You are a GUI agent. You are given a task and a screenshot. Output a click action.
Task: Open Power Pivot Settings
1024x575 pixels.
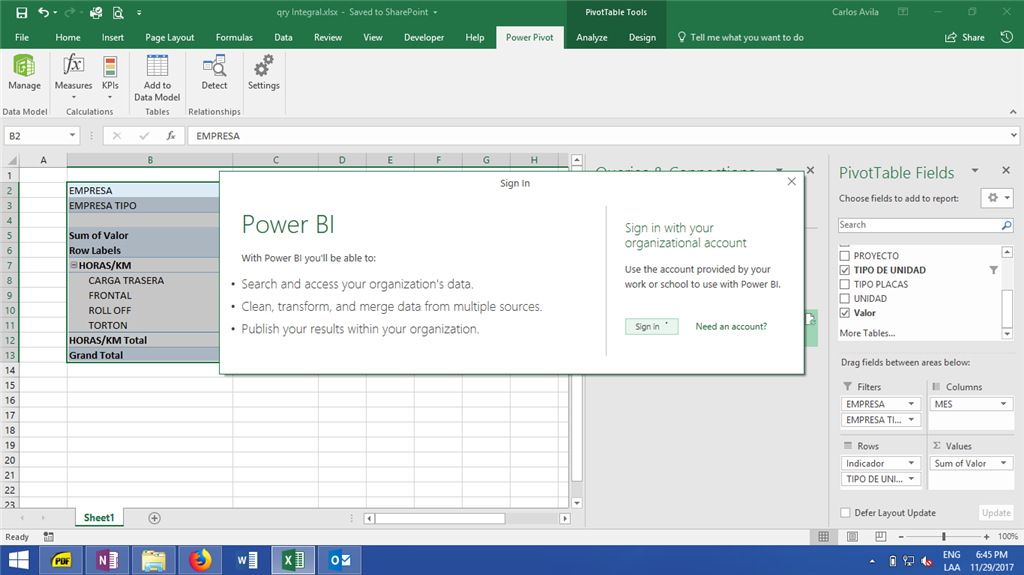click(263, 73)
